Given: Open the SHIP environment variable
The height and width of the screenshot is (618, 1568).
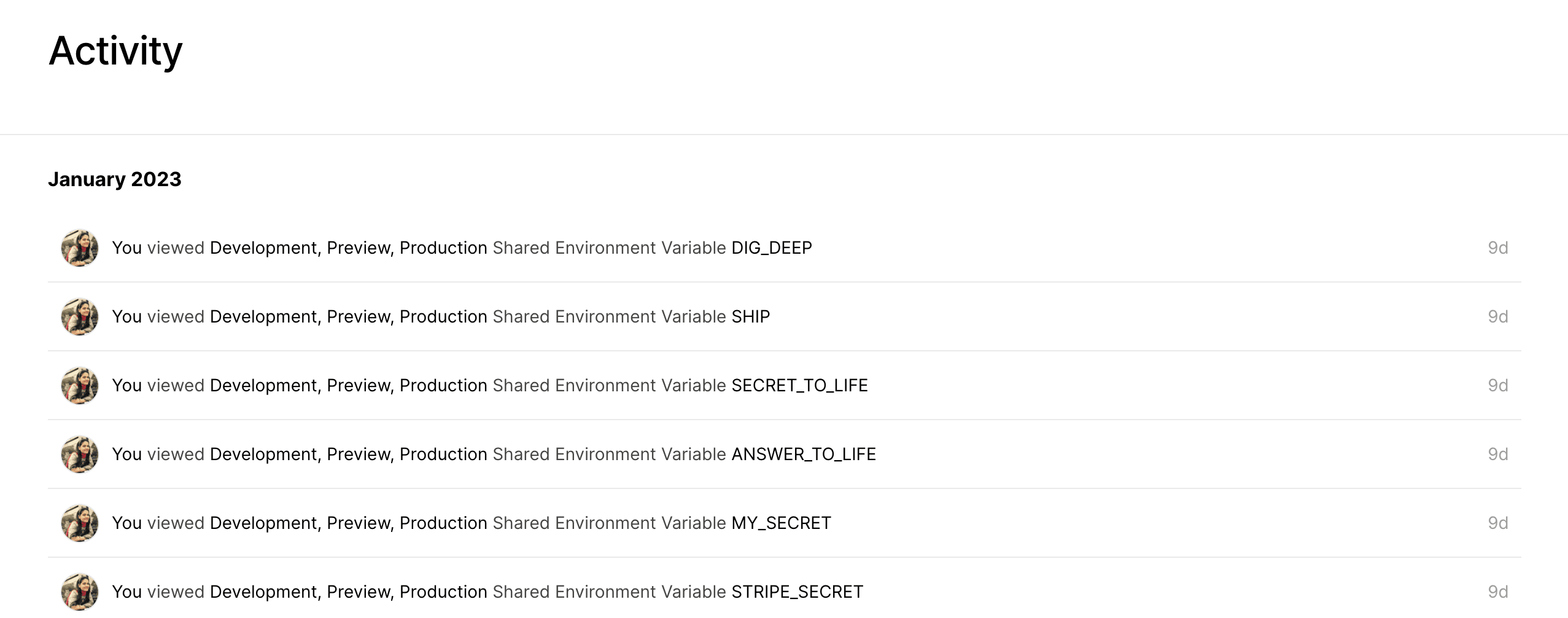Looking at the screenshot, I should point(750,317).
